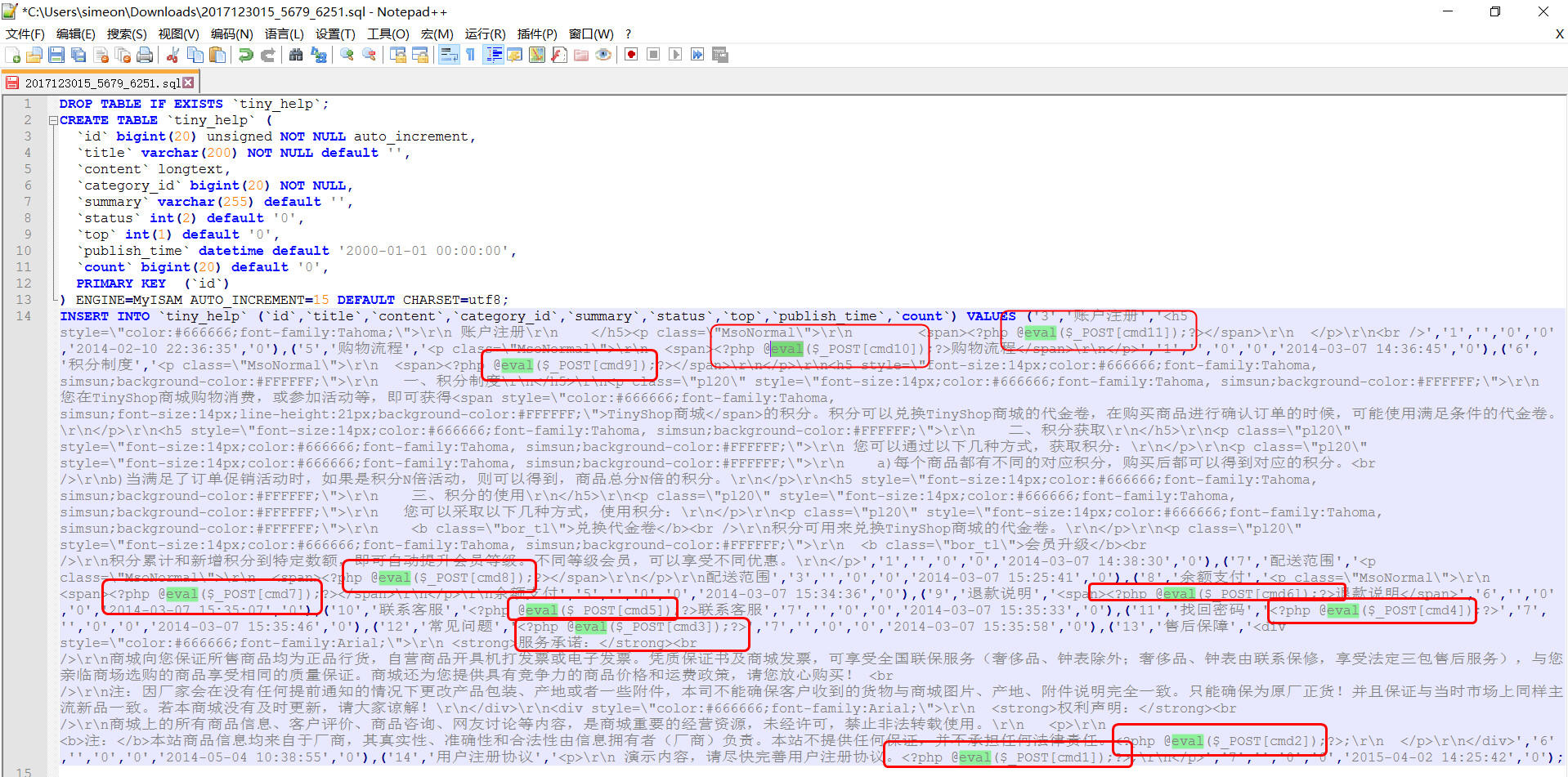This screenshot has height=777, width=1568.
Task: Click the Open file folder icon
Action: pyautogui.click(x=34, y=55)
